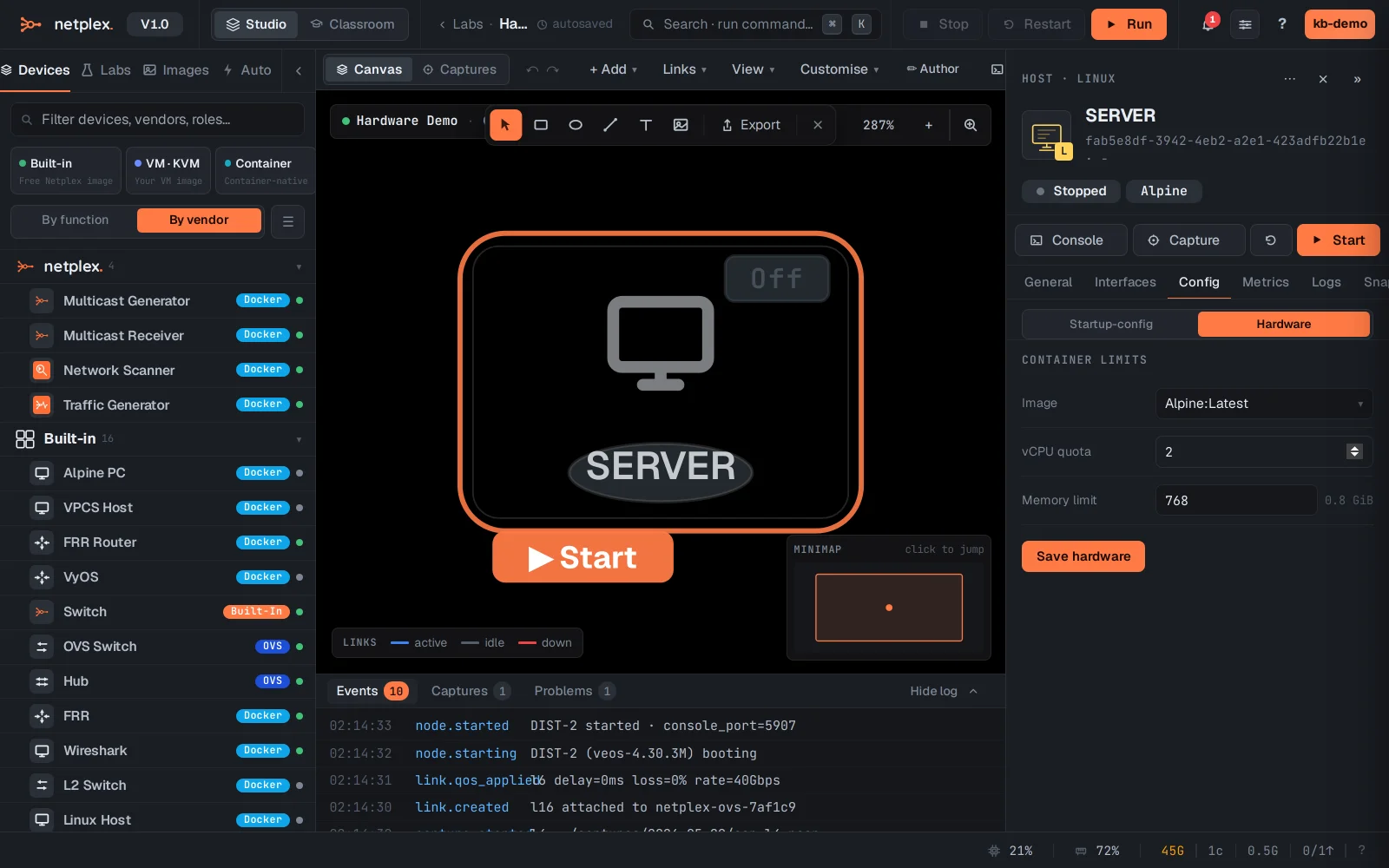Open the more options ellipsis in host panel

coord(1290,79)
